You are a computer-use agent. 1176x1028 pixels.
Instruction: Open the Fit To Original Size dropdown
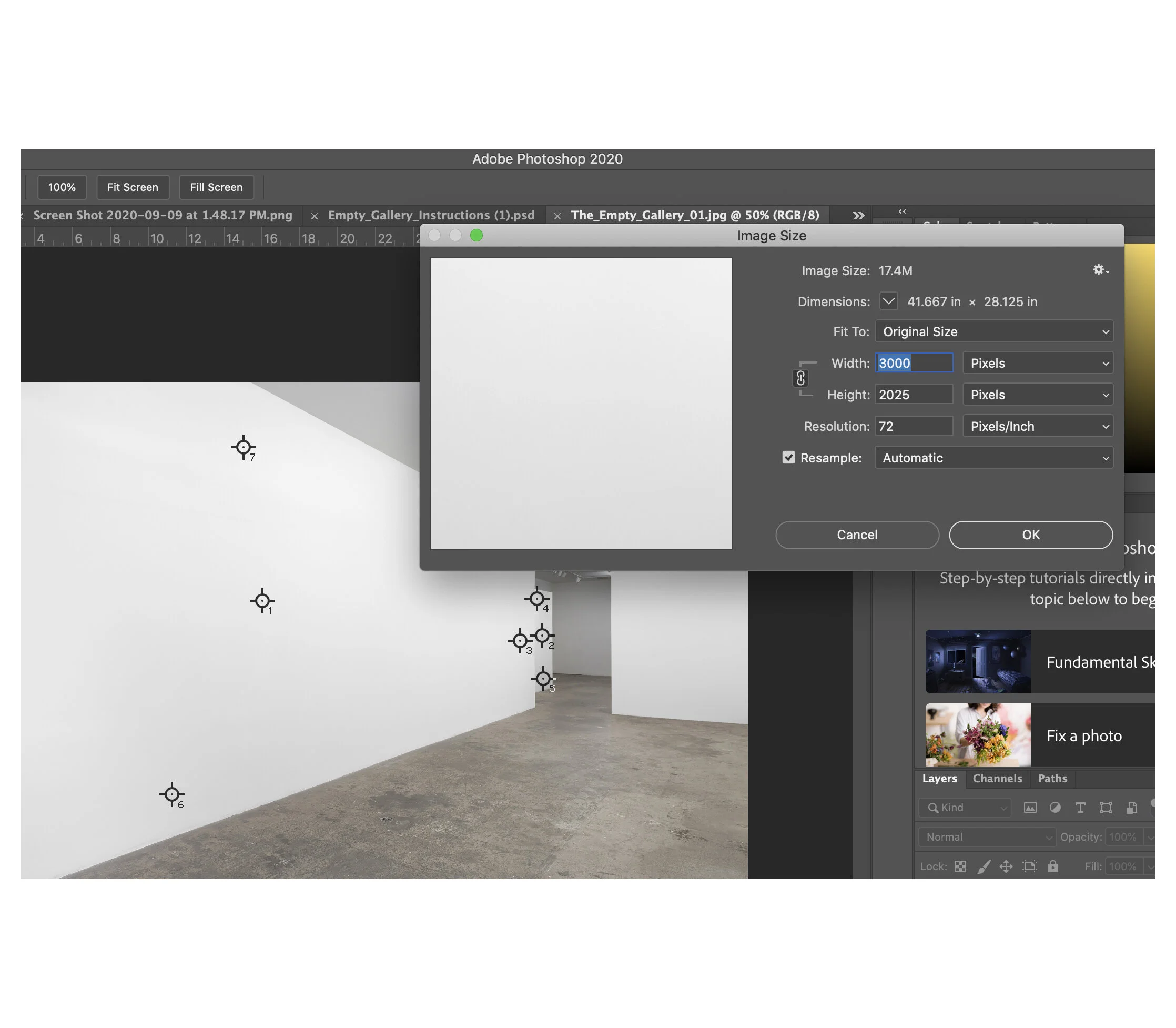pyautogui.click(x=994, y=331)
